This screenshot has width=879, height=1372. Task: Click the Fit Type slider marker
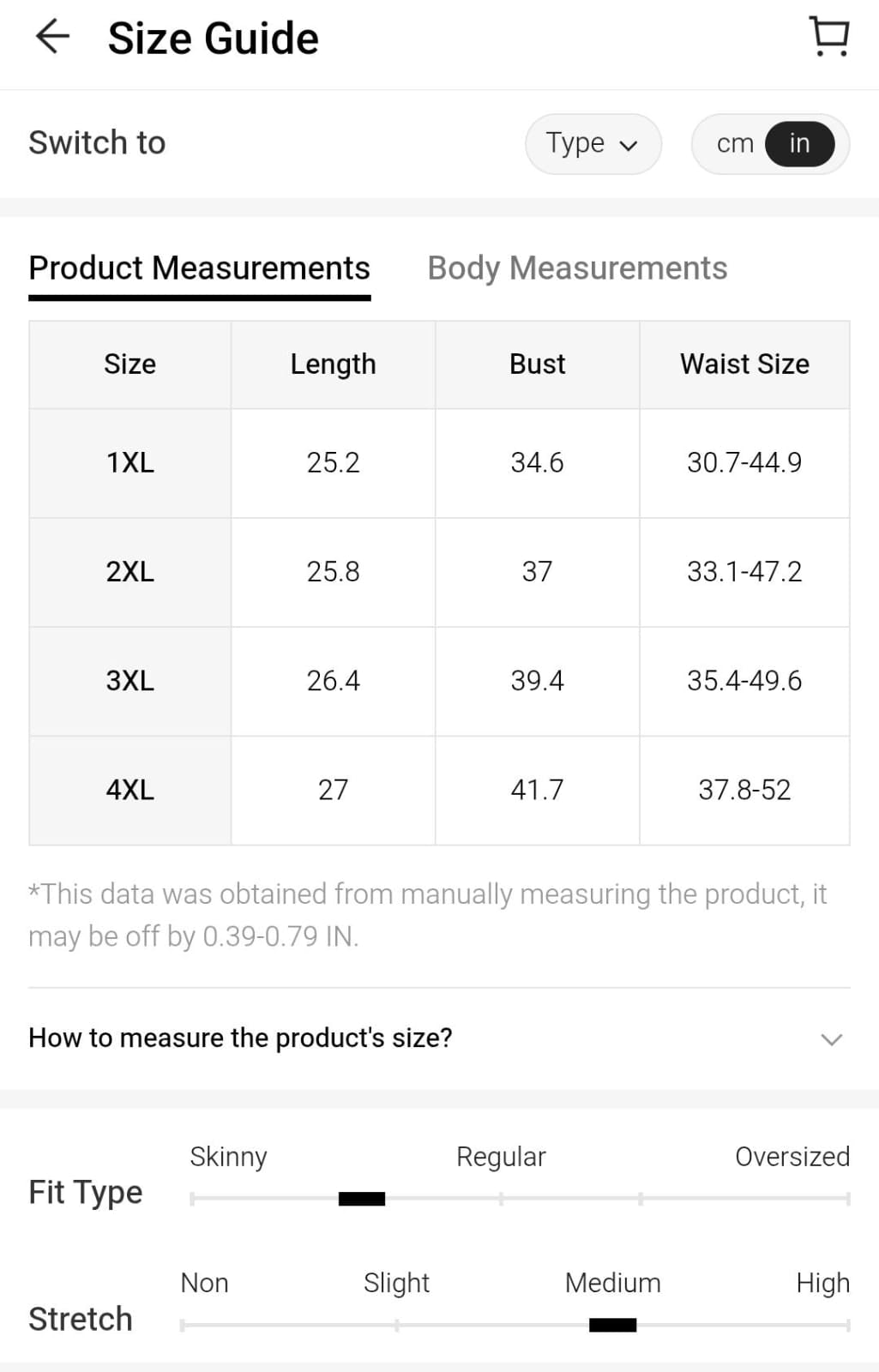pos(362,1199)
